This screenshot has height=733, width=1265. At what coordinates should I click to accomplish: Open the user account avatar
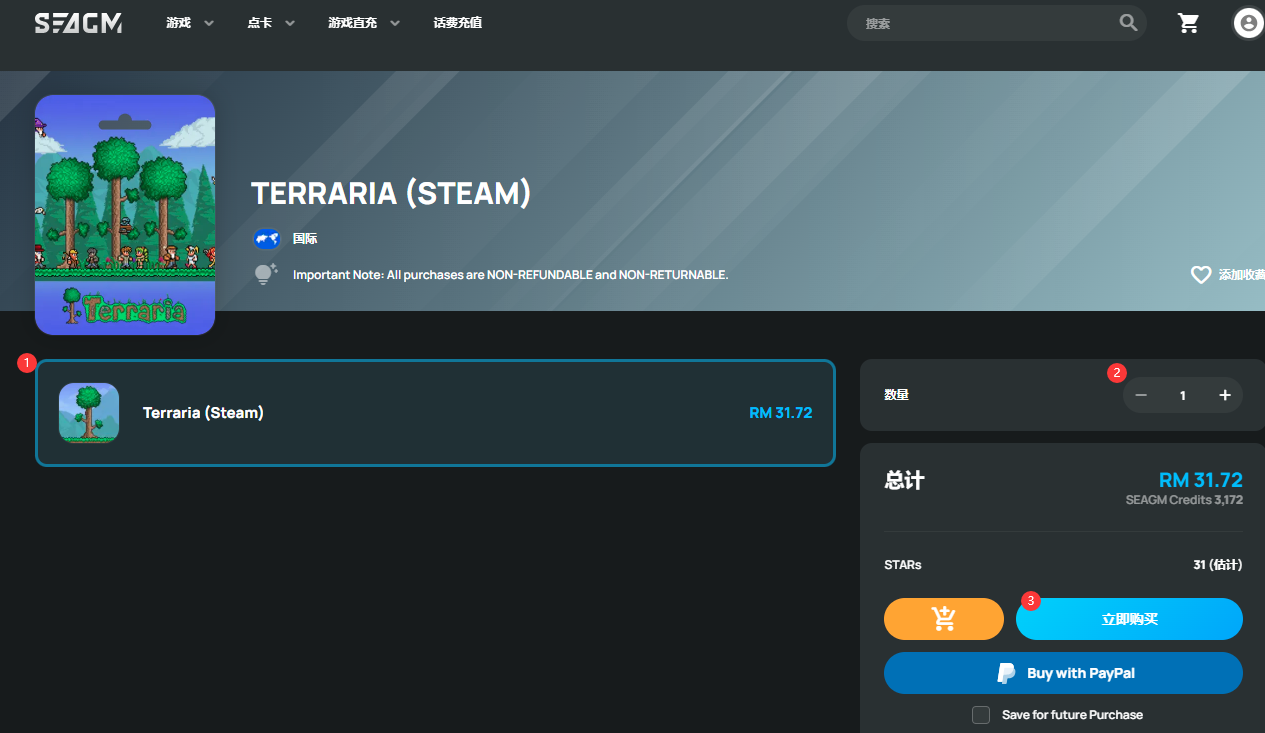[1248, 23]
